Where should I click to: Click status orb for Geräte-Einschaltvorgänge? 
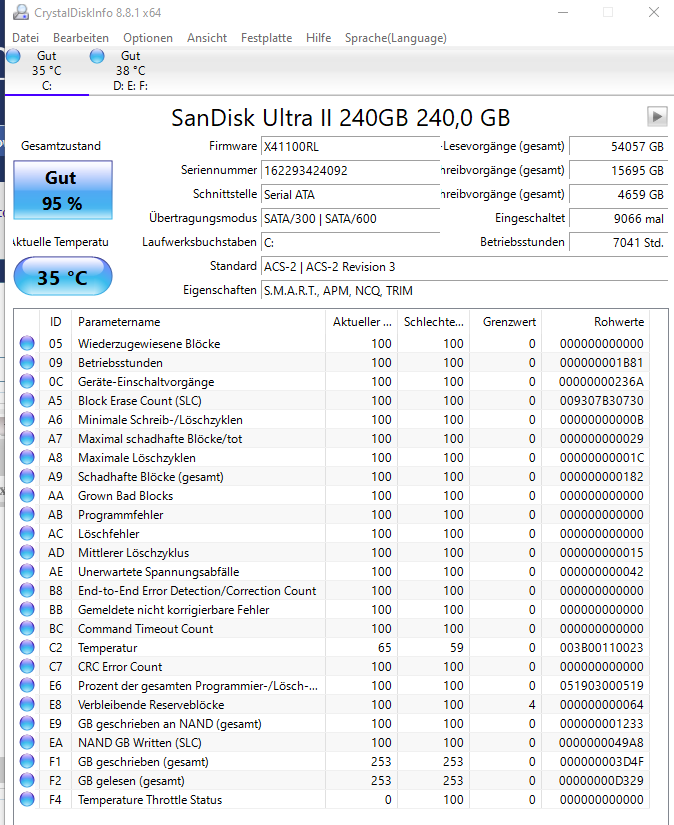27,381
